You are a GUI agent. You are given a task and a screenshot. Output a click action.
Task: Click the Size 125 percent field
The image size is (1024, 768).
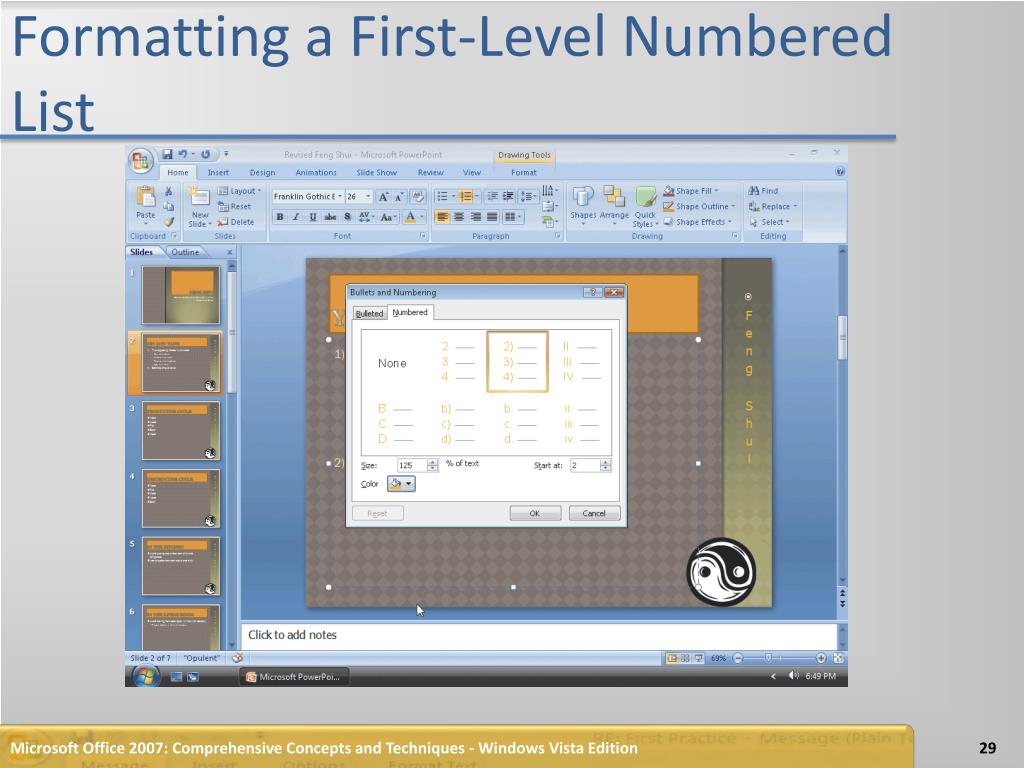point(411,465)
